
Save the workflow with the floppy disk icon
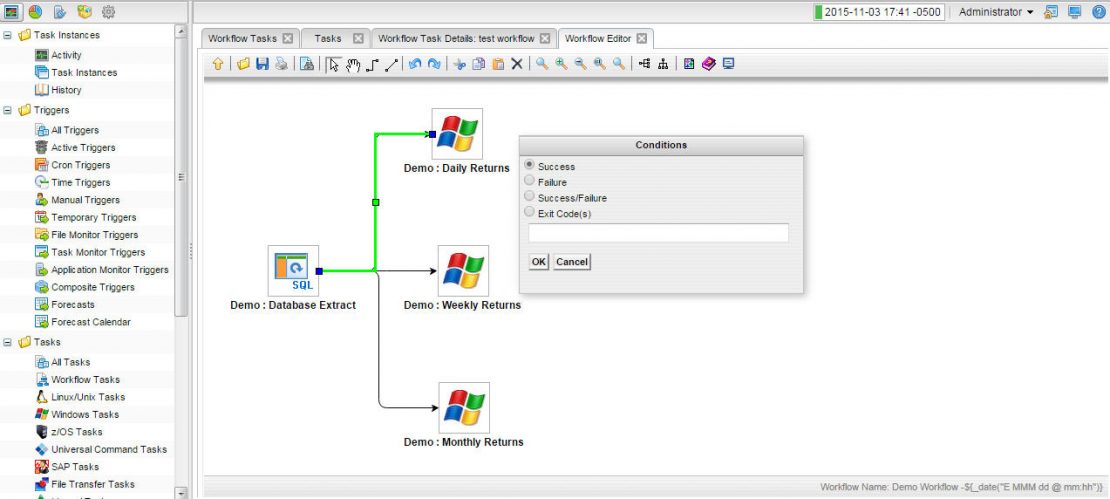click(x=262, y=64)
